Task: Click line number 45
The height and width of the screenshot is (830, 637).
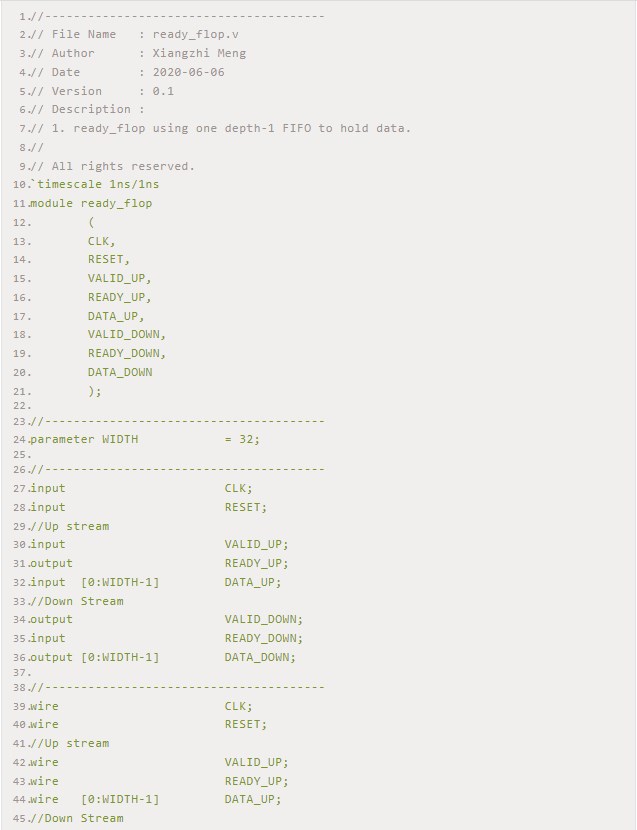Action: pyautogui.click(x=22, y=818)
